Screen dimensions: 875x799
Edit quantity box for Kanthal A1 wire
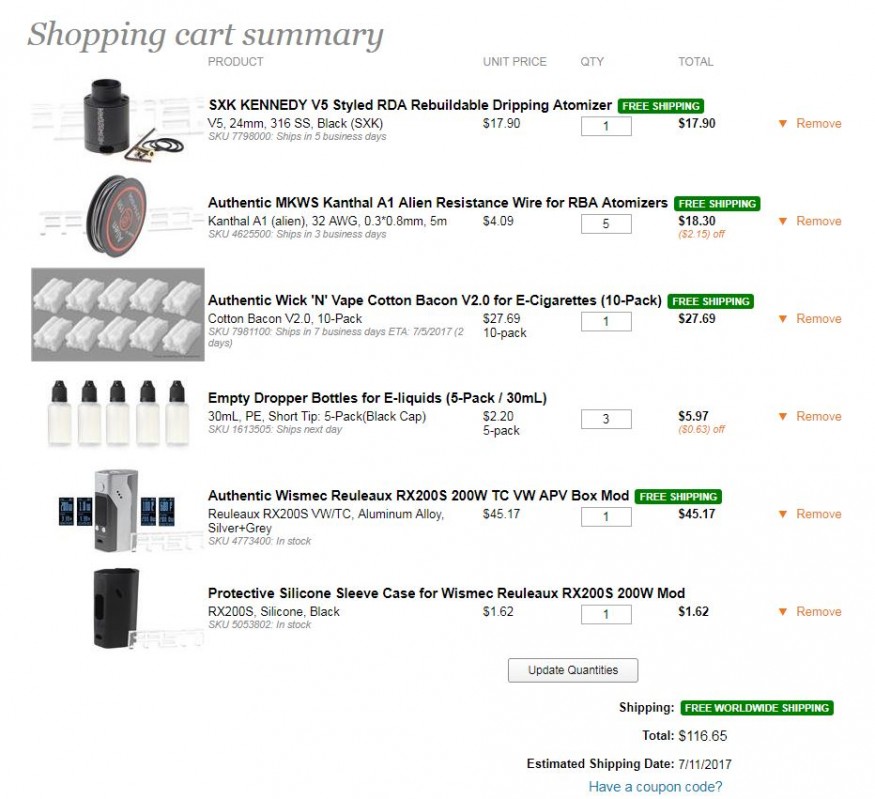(606, 224)
